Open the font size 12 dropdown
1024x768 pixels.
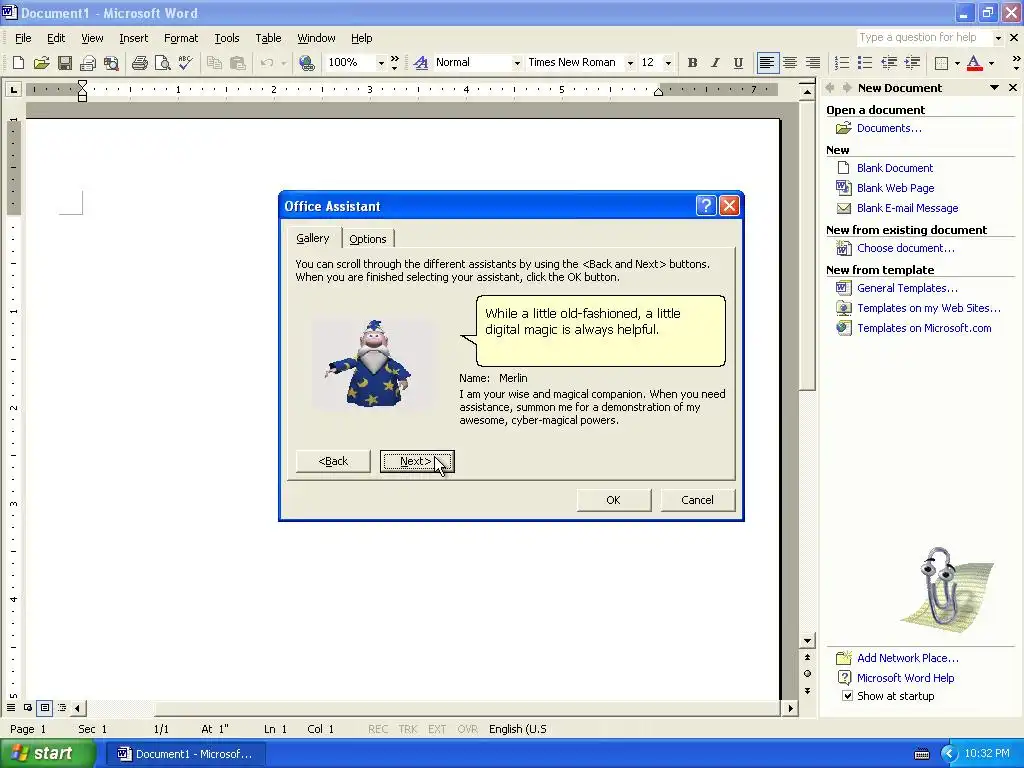click(667, 63)
